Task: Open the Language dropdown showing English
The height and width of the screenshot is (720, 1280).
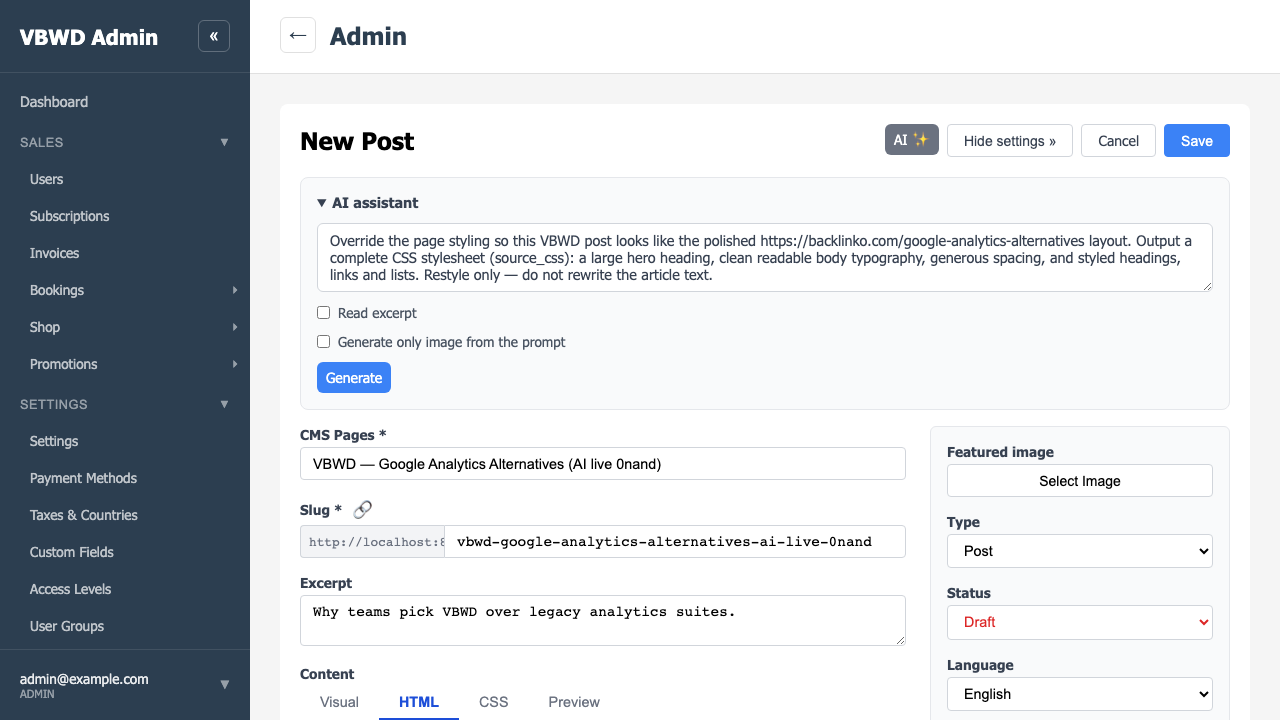Action: 1080,694
